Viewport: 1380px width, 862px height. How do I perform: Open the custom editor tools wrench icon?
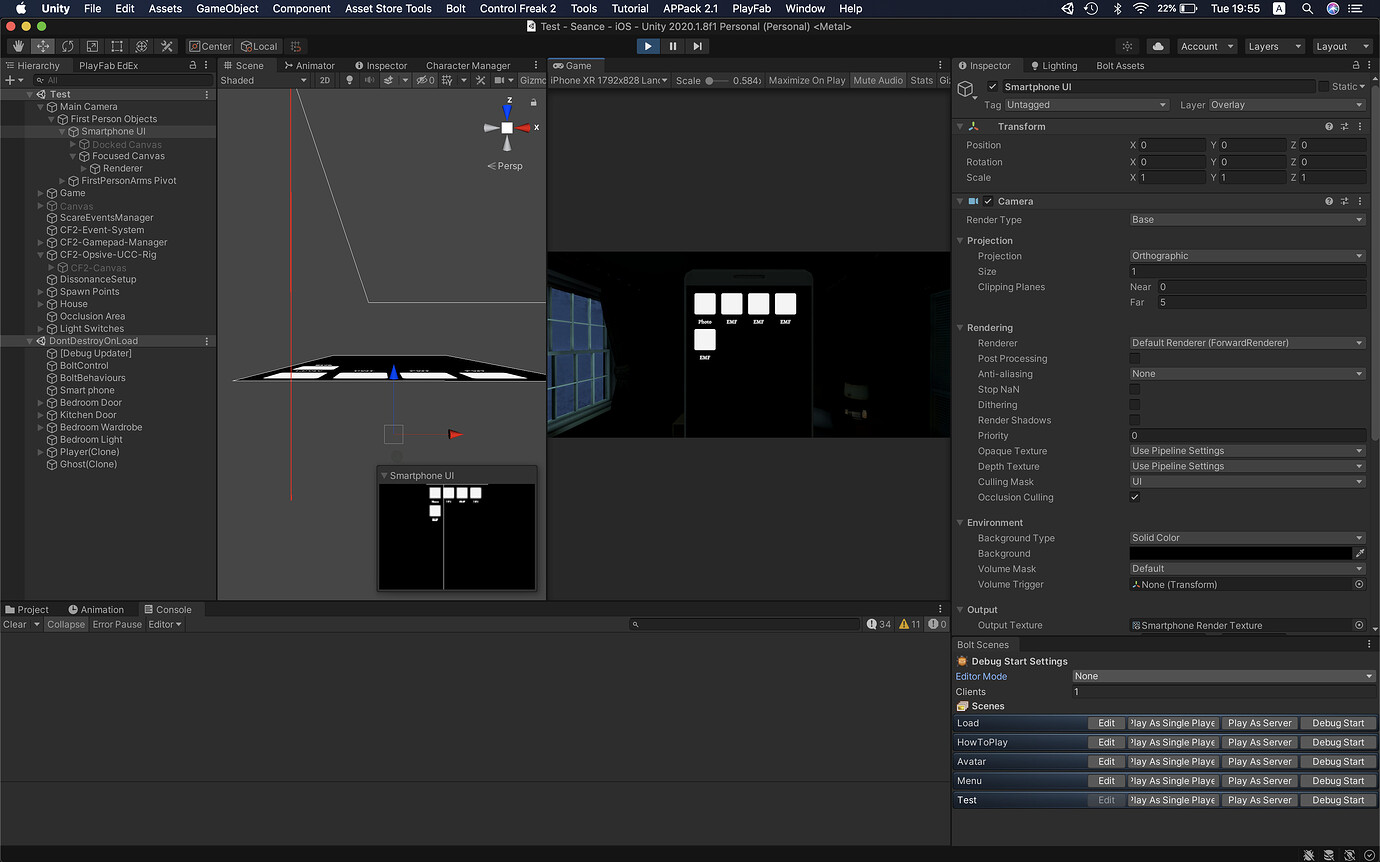[x=166, y=46]
